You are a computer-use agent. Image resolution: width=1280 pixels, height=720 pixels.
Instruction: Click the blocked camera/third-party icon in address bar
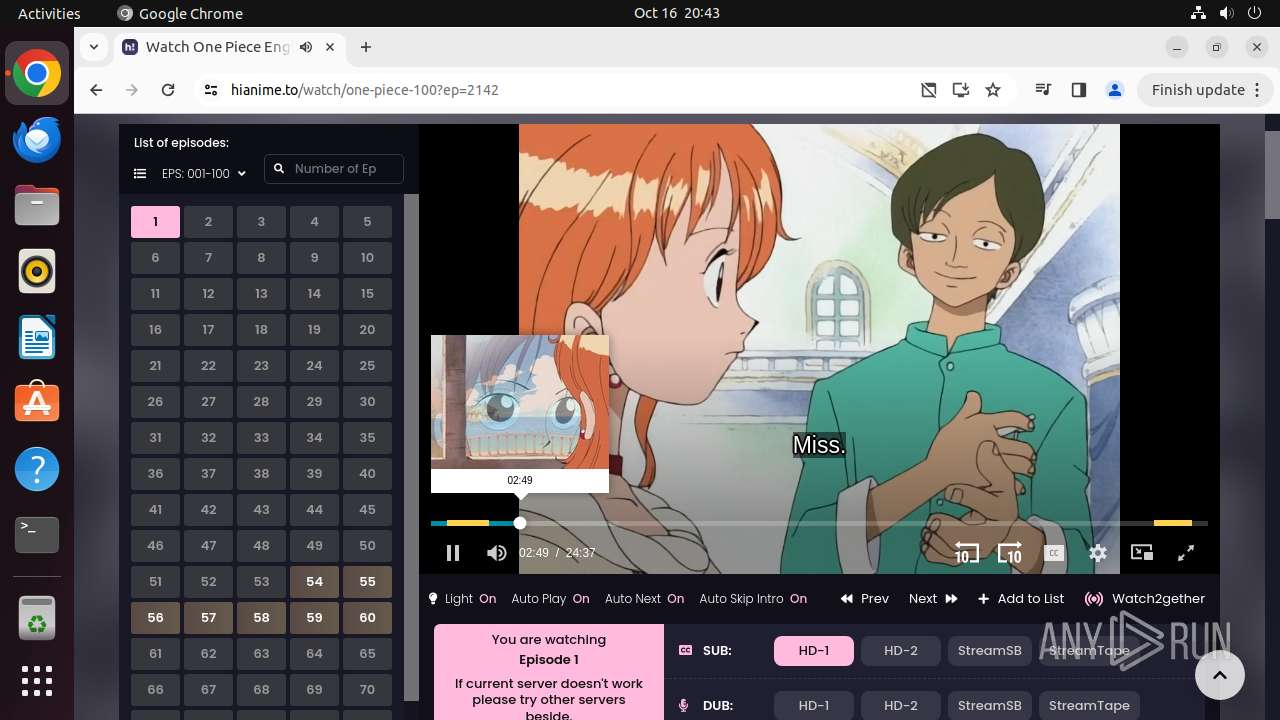click(x=929, y=90)
